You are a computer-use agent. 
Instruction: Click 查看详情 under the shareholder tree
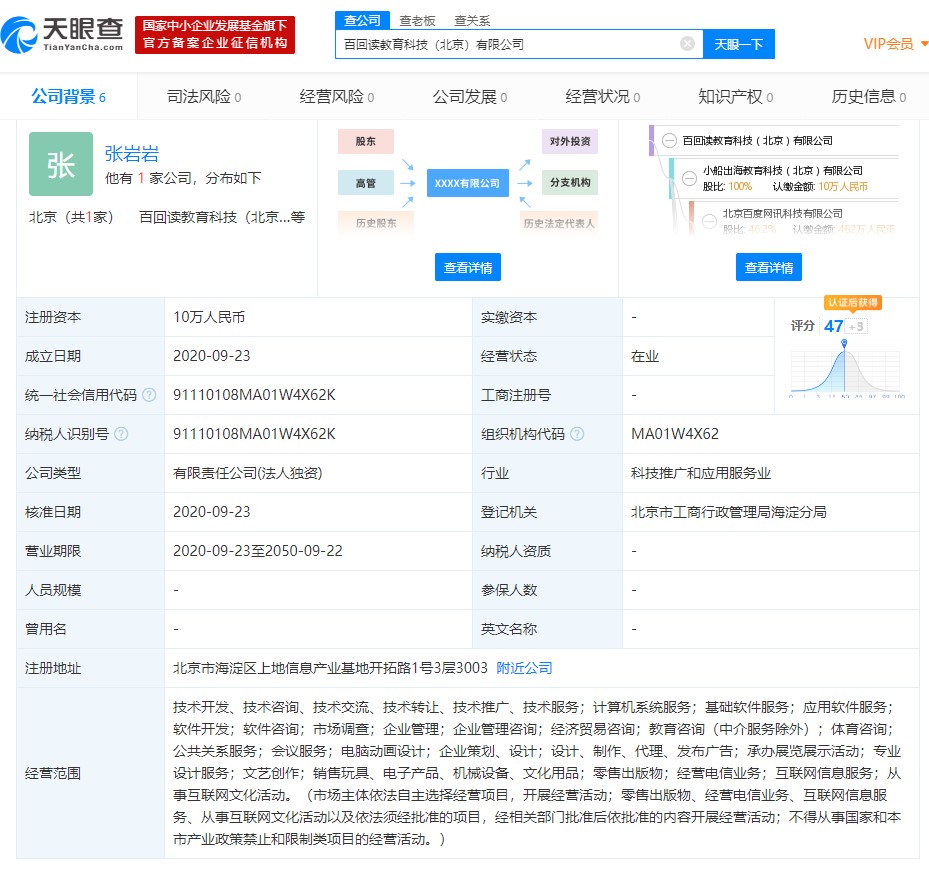pyautogui.click(x=769, y=267)
